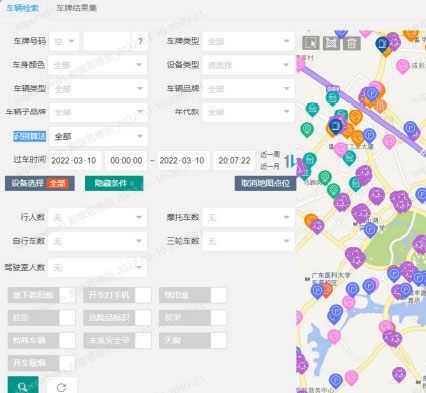Open the 三轮车数 dropdown

pyautogui.click(x=249, y=241)
